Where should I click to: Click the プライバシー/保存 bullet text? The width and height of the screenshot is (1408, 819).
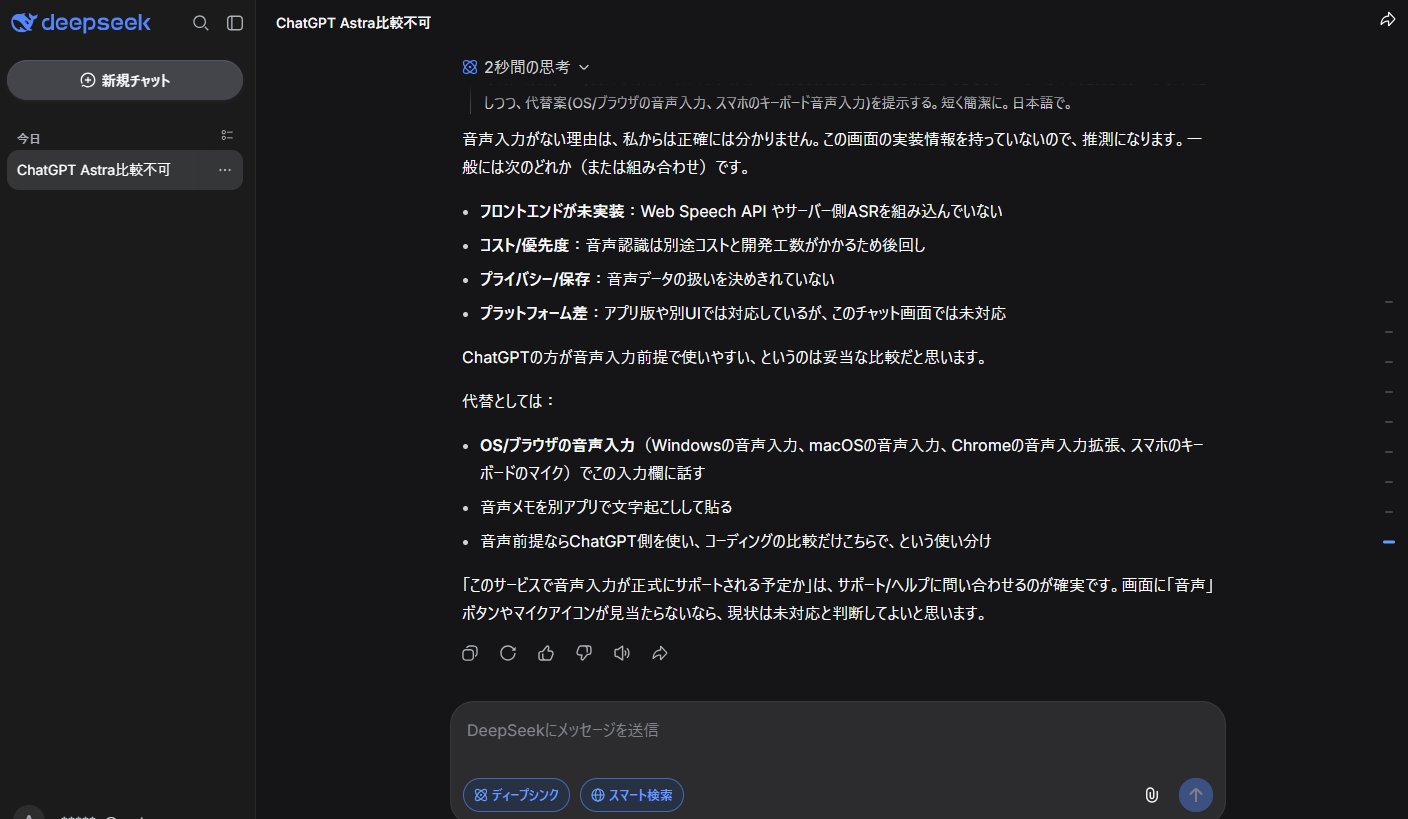tap(657, 279)
